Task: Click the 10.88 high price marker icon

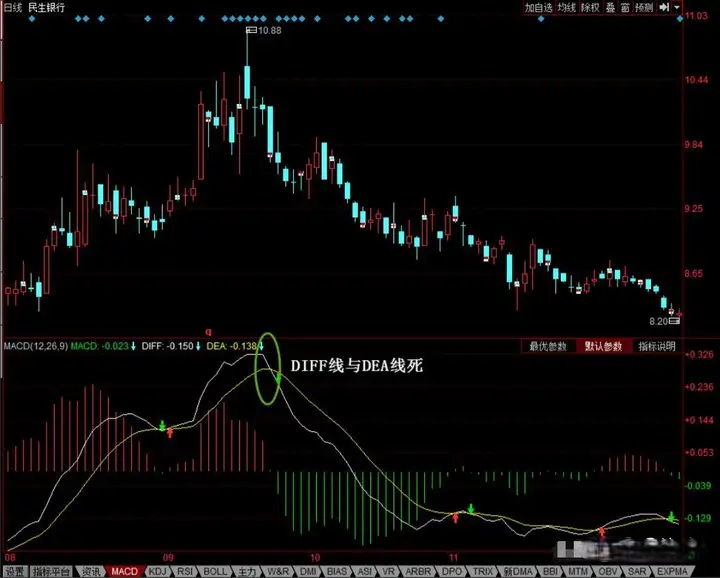Action: (x=251, y=30)
